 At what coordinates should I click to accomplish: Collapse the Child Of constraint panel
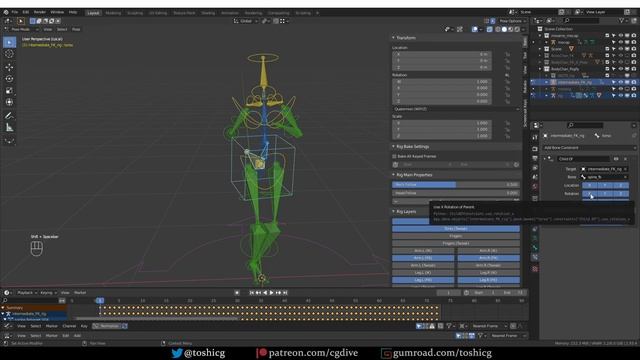pyautogui.click(x=544, y=159)
